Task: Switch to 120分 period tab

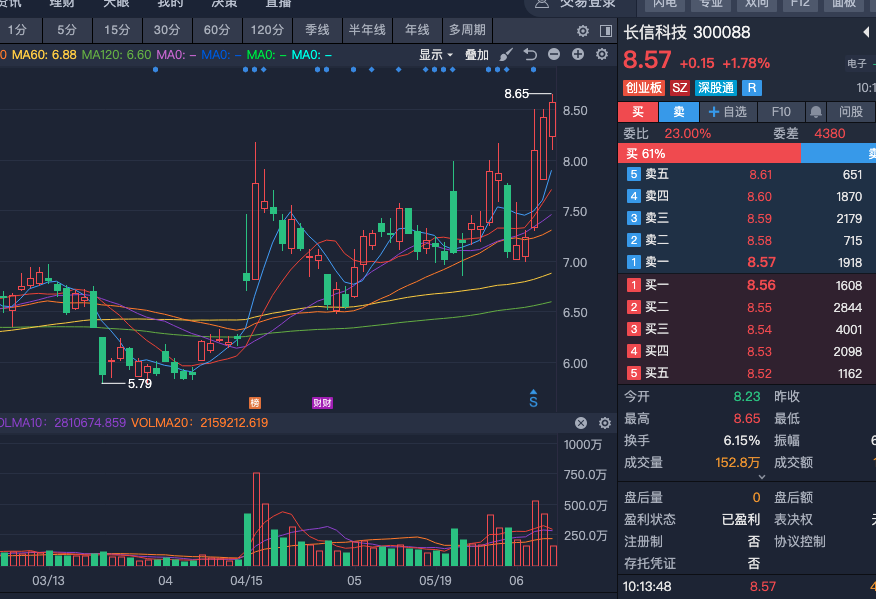Action: 267,30
